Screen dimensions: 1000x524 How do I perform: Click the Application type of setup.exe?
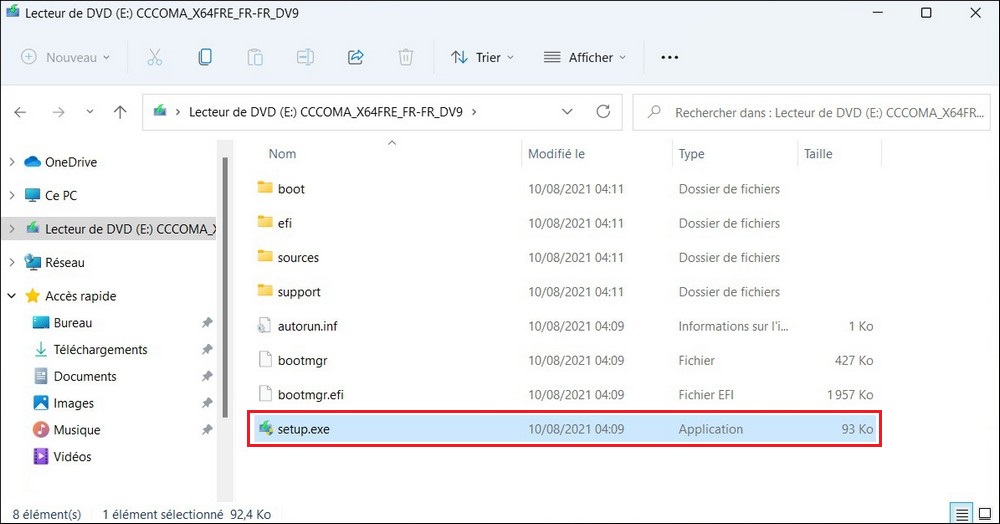(x=710, y=429)
